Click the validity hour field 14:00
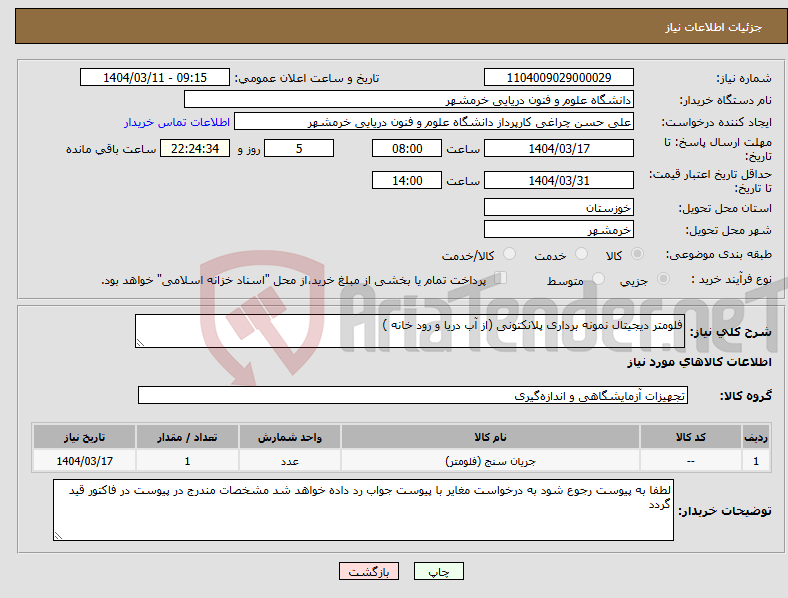Viewport: 788px width, 598px height. tap(407, 180)
